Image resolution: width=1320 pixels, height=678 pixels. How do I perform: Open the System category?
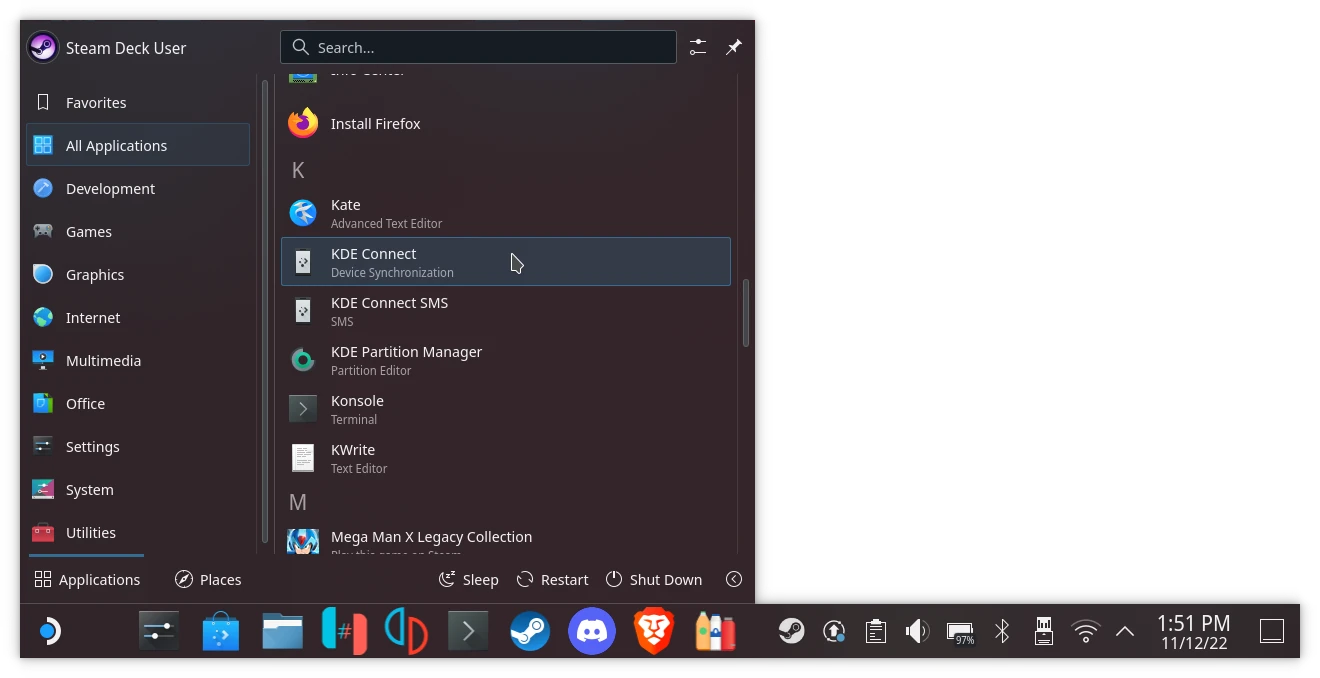[x=138, y=489]
